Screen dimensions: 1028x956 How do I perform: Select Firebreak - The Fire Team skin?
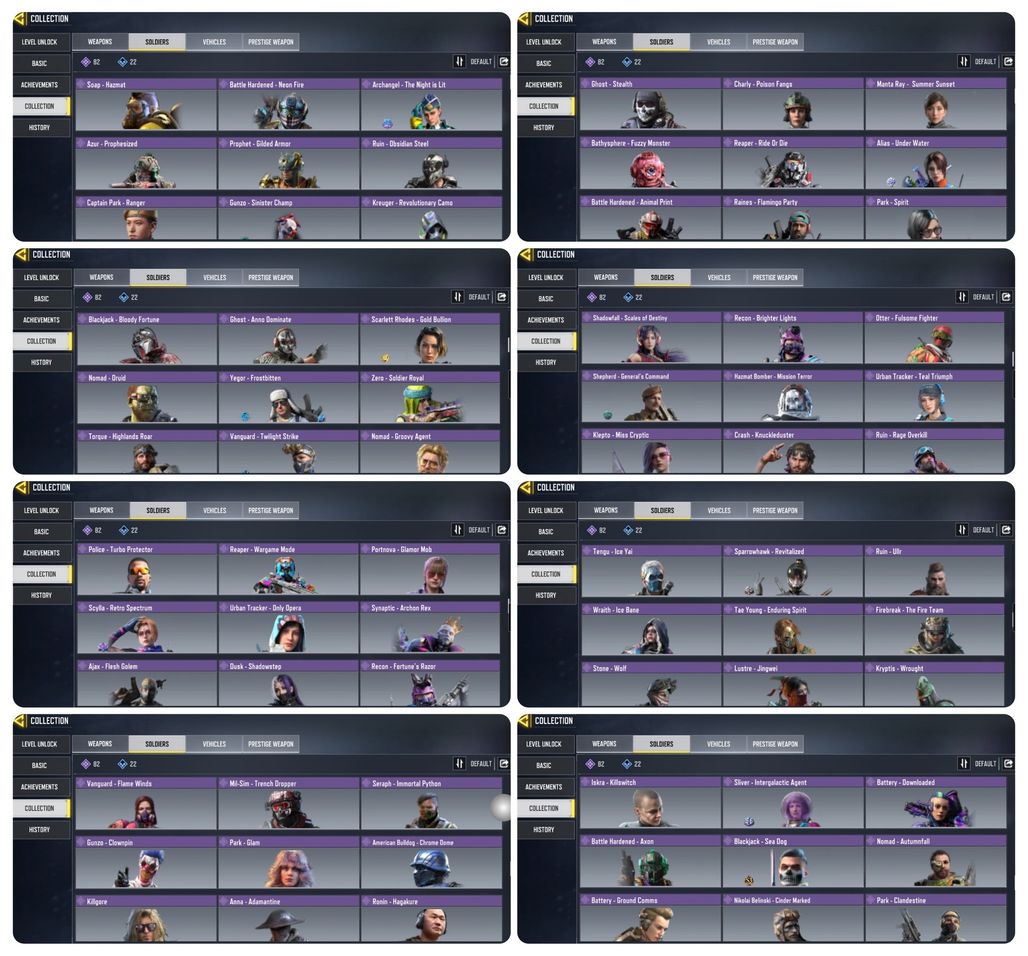click(x=934, y=629)
